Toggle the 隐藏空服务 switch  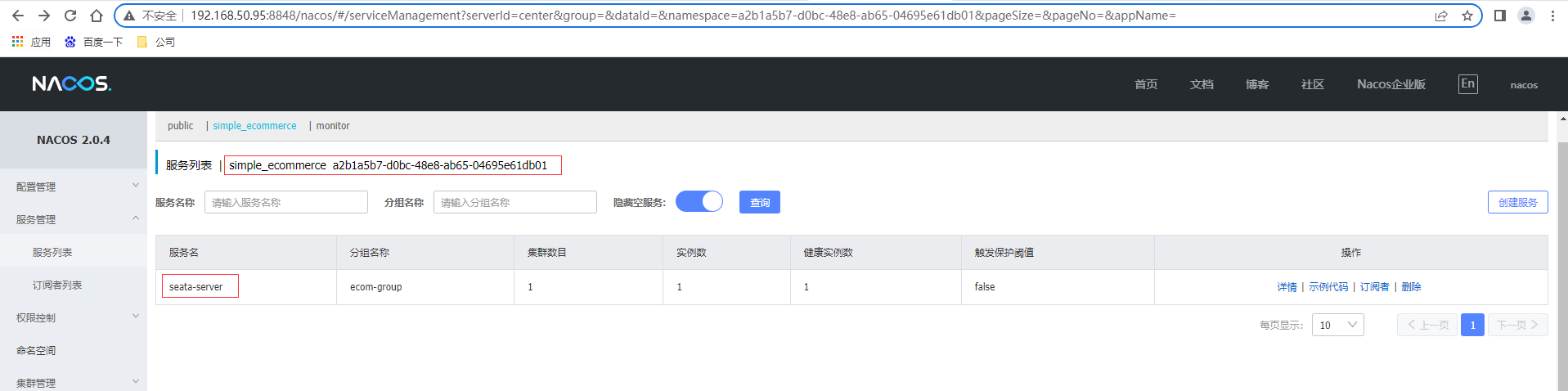click(699, 201)
